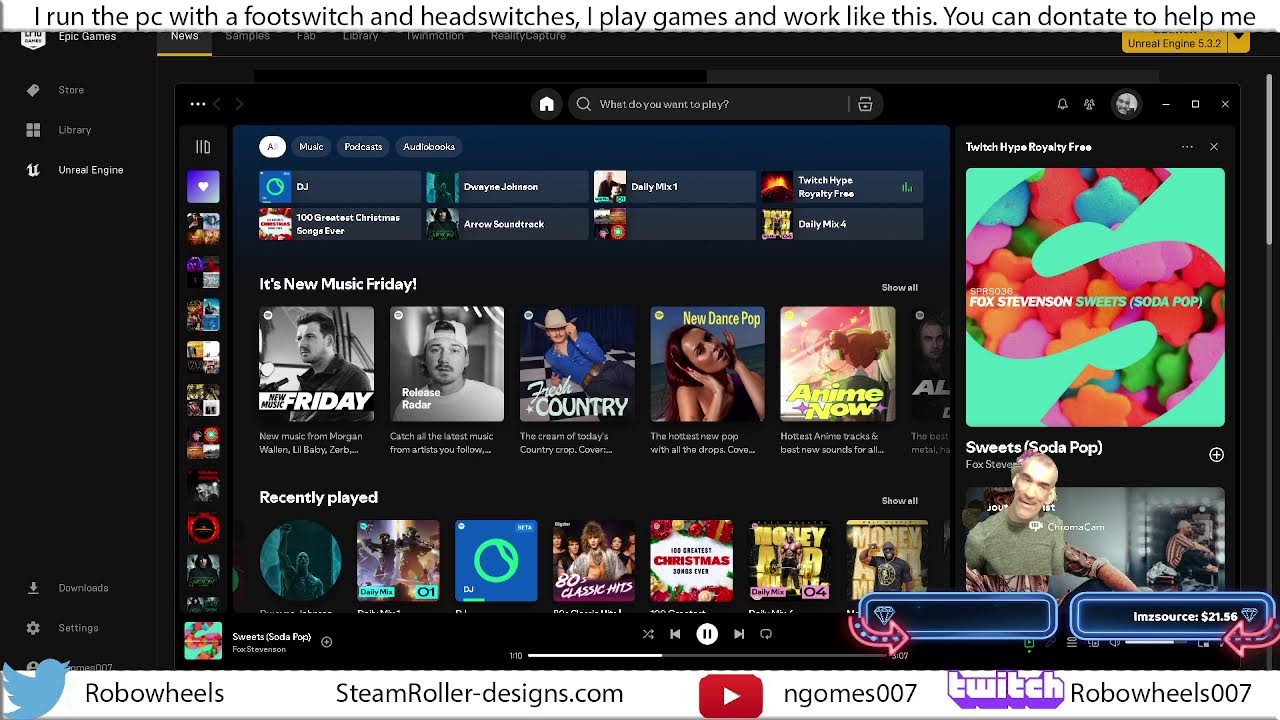Switch to Samples tab in Epic Launcher

[247, 36]
